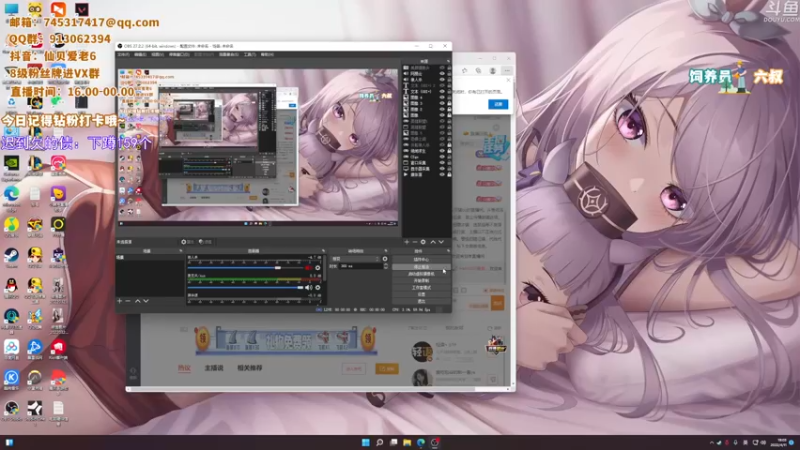800x450 pixels.
Task: Open OBS 场景集合(S) menu
Action: click(x=229, y=55)
